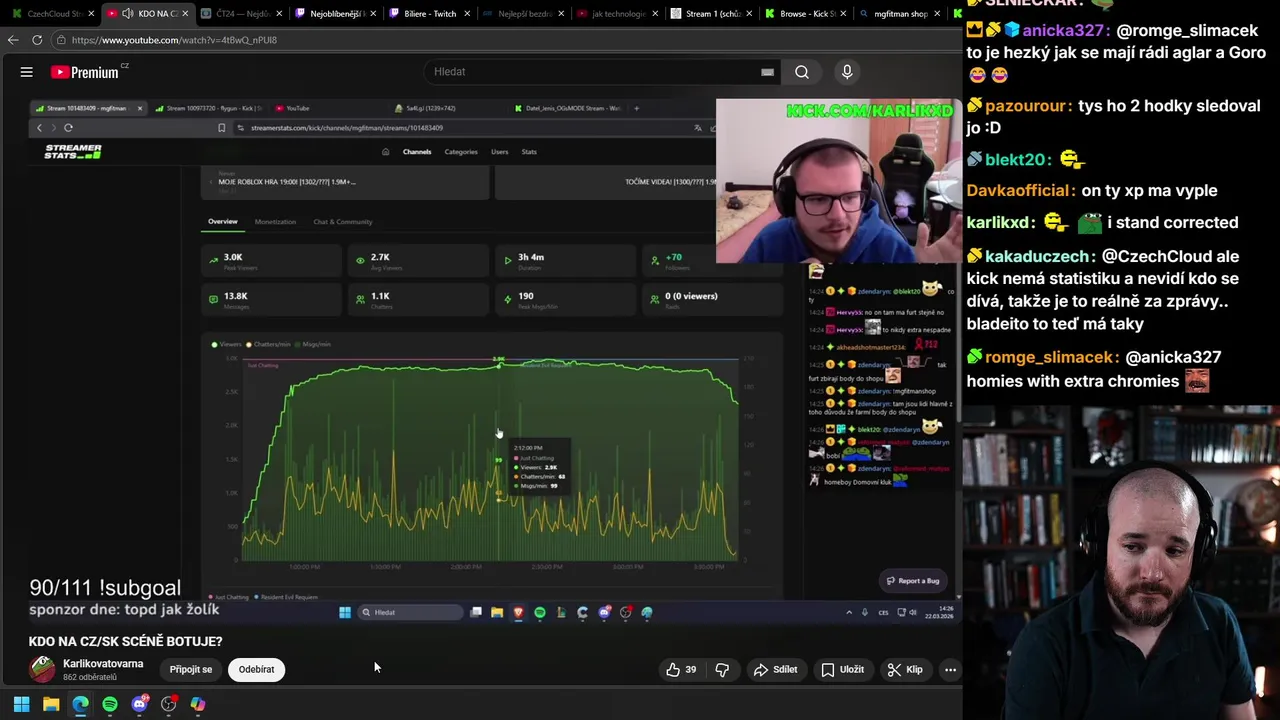Switch to the Biliere - Twitch tab

(x=428, y=14)
